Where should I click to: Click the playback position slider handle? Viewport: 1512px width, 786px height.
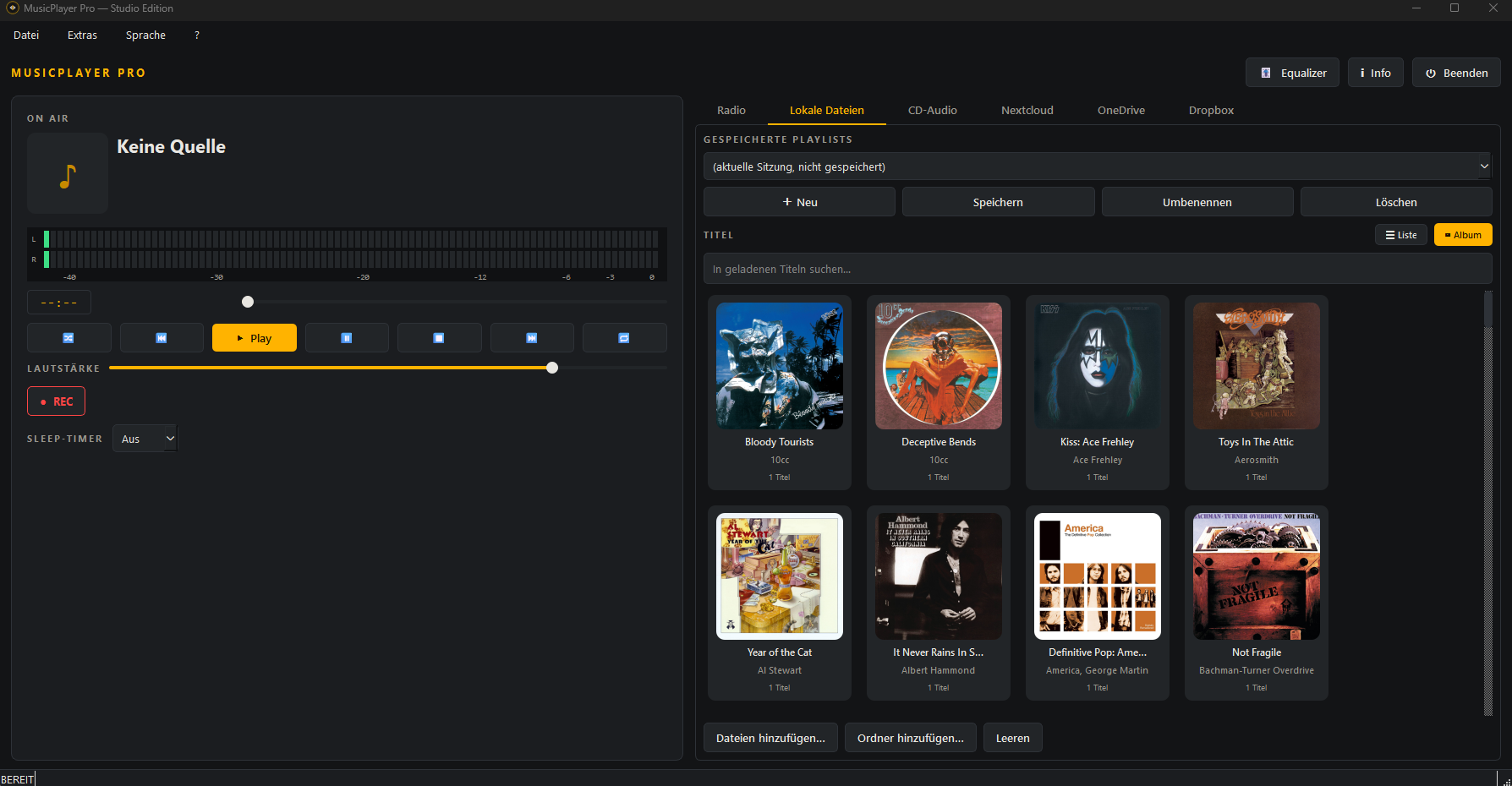[248, 302]
